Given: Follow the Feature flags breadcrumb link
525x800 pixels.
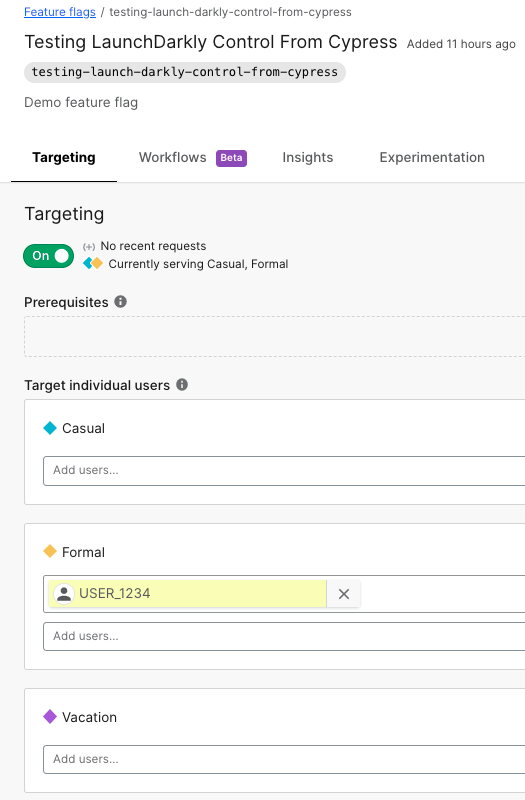Looking at the screenshot, I should [60, 12].
